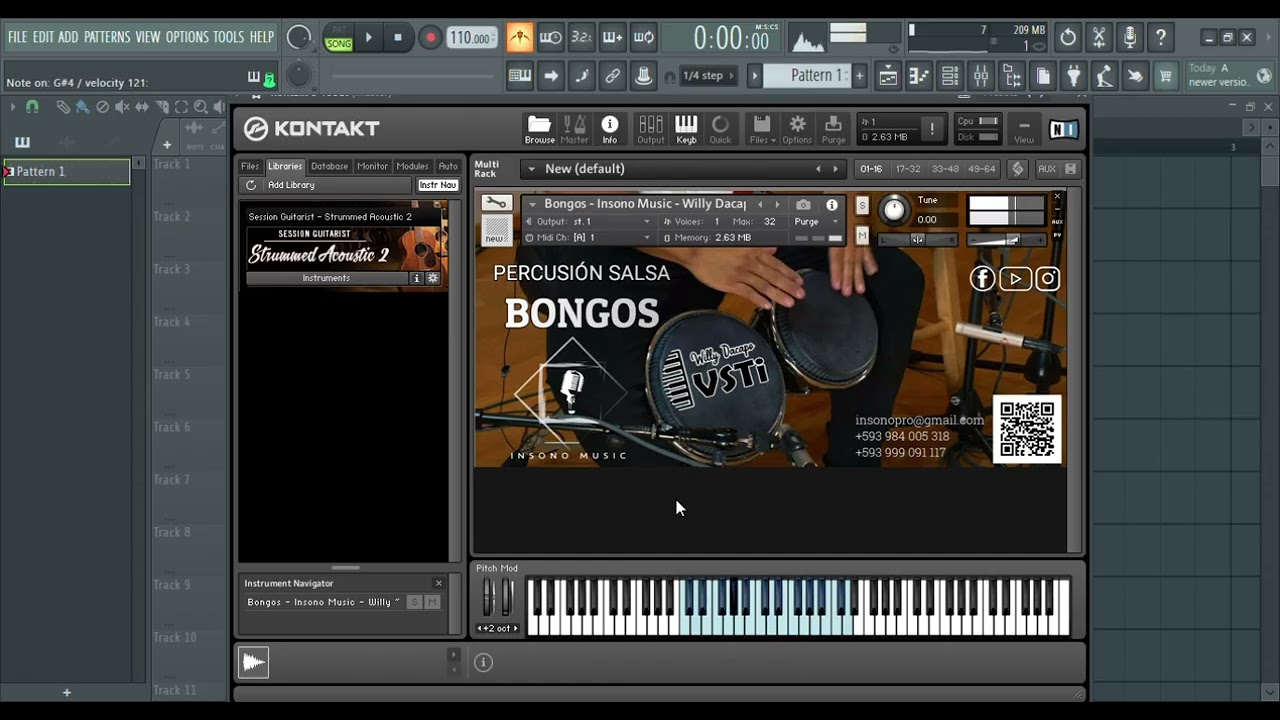Open FL Studio piano roll icon
Viewport: 1280px width, 720px height.
click(919, 76)
